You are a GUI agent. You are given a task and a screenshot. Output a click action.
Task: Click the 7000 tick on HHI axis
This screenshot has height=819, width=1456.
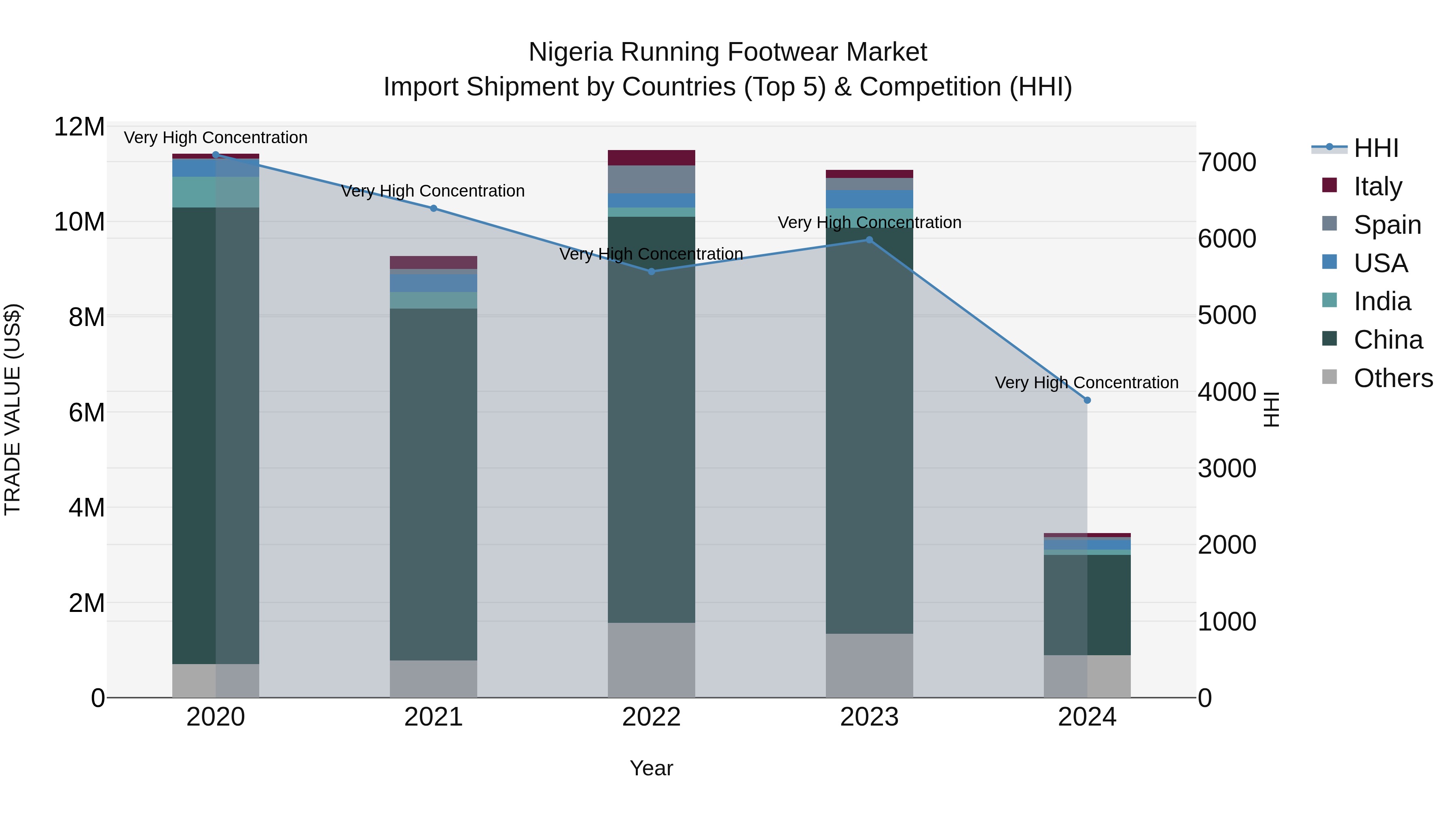point(1227,162)
